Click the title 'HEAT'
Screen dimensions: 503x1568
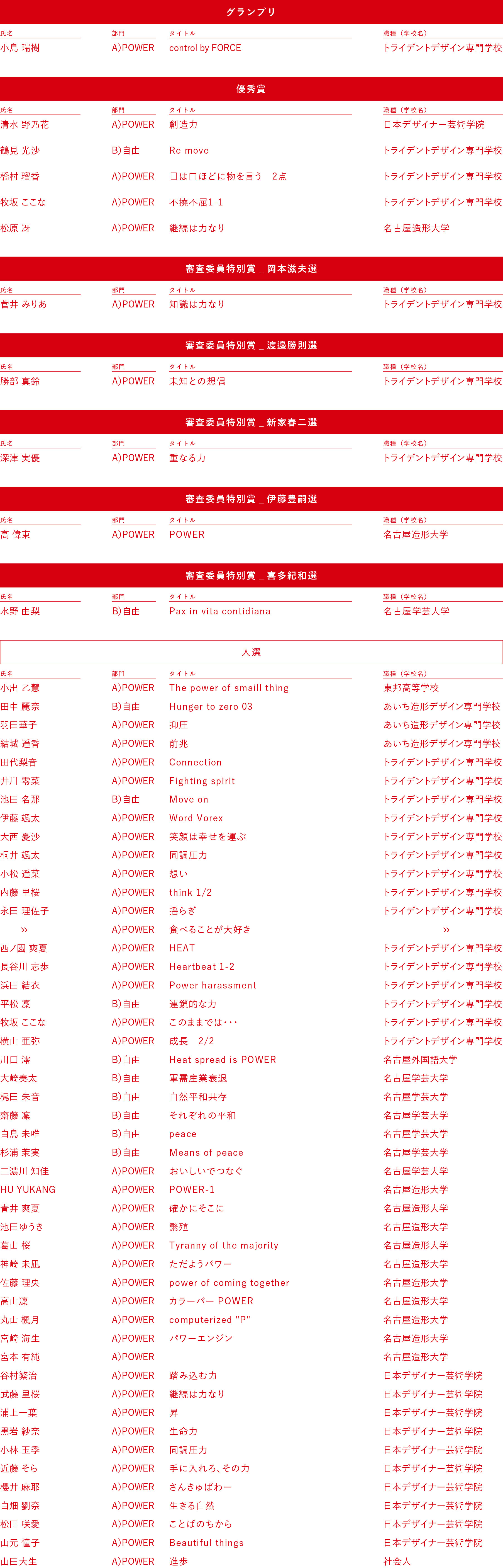click(x=182, y=948)
